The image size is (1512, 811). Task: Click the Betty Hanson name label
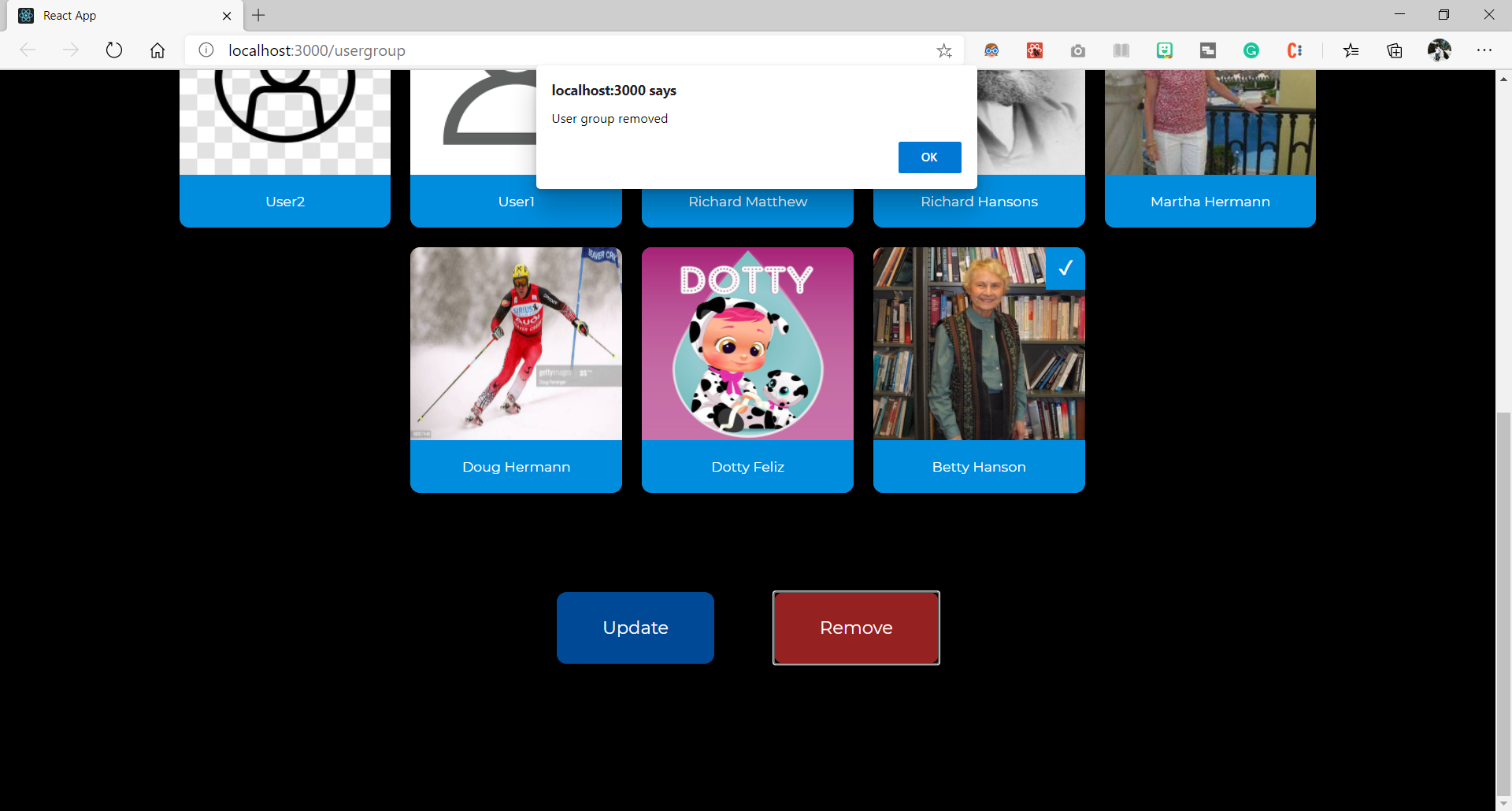point(979,467)
